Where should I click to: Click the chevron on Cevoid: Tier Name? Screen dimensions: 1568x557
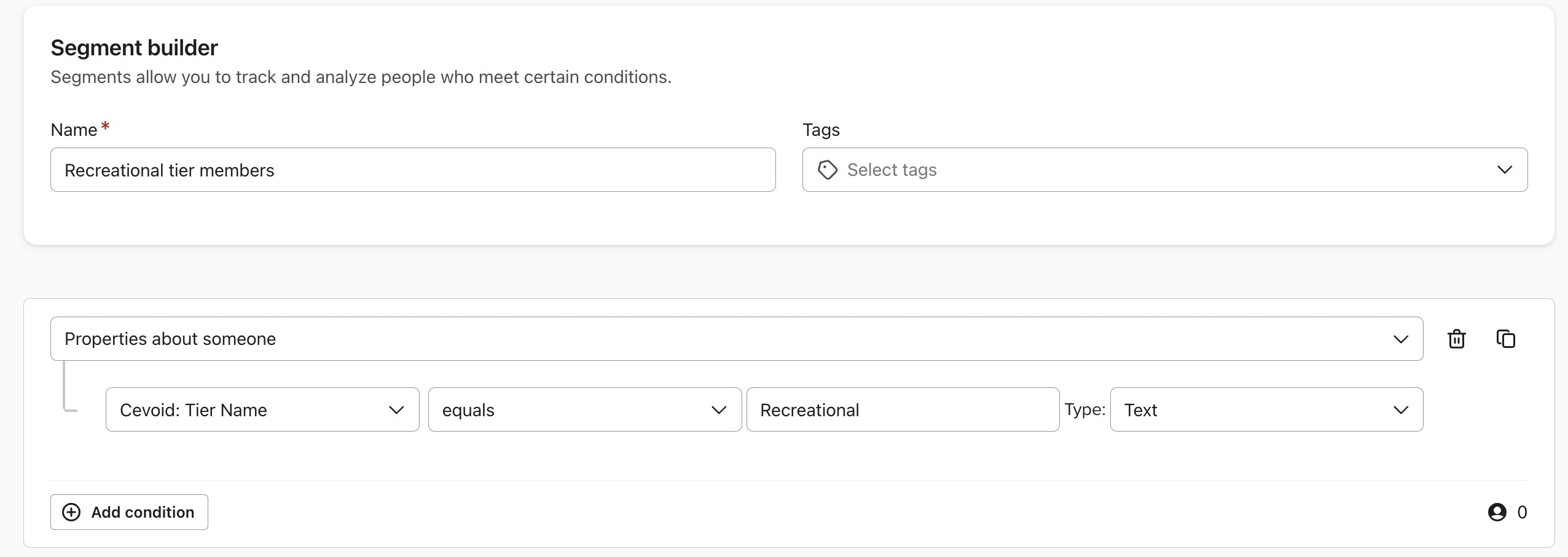point(396,410)
